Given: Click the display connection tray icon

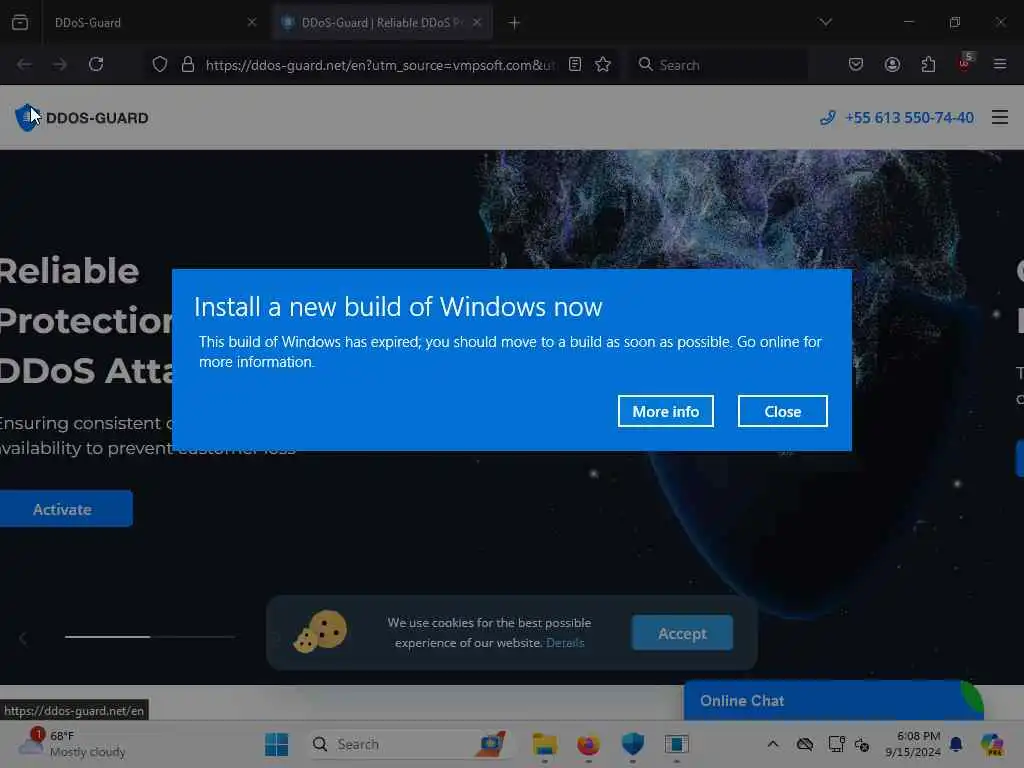Looking at the screenshot, I should pyautogui.click(x=836, y=744).
